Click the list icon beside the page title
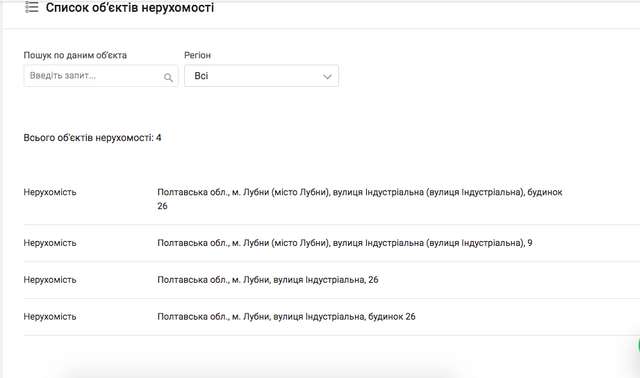This screenshot has width=640, height=378. point(31,7)
